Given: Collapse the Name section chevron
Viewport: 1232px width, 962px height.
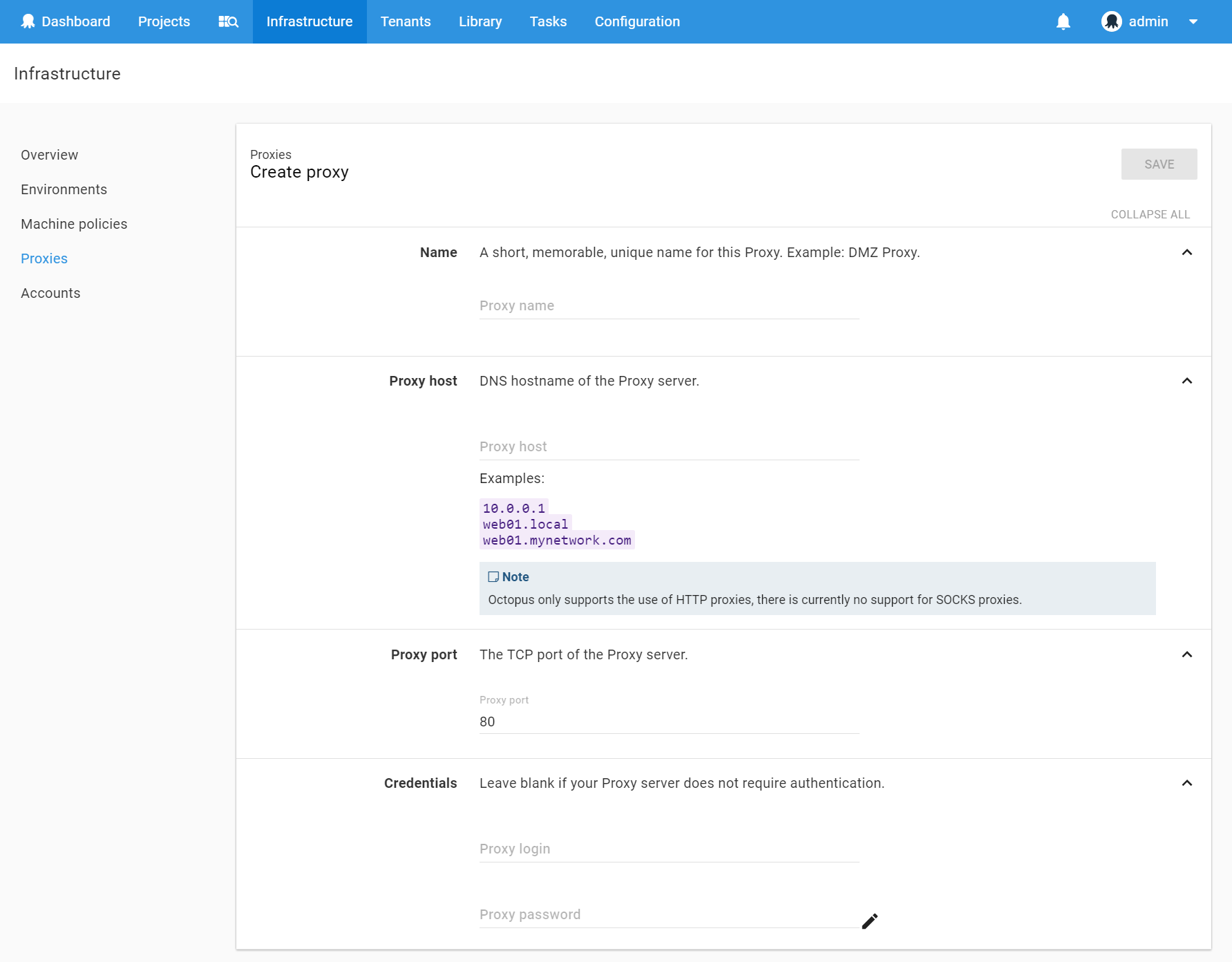Looking at the screenshot, I should (x=1187, y=252).
